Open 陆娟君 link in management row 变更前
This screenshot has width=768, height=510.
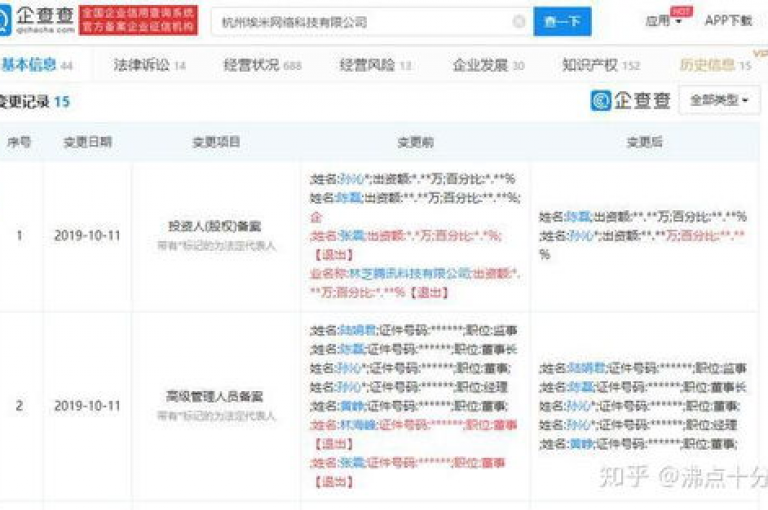point(358,330)
